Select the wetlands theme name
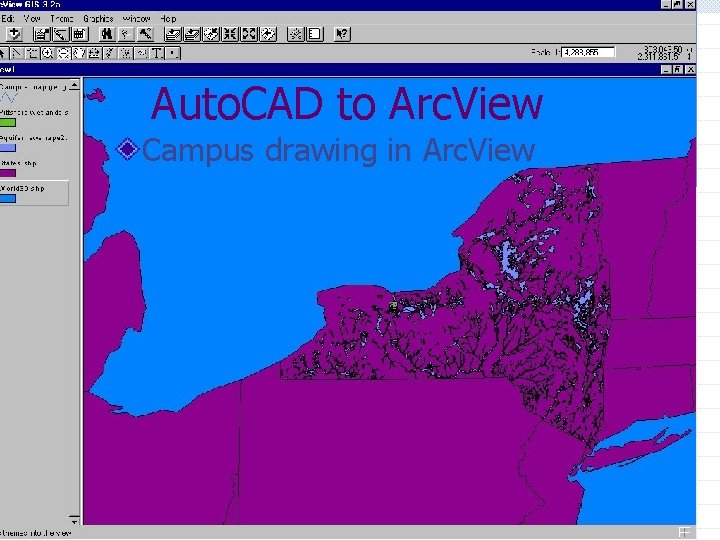Screen dimensions: 720x540 (x=34, y=112)
